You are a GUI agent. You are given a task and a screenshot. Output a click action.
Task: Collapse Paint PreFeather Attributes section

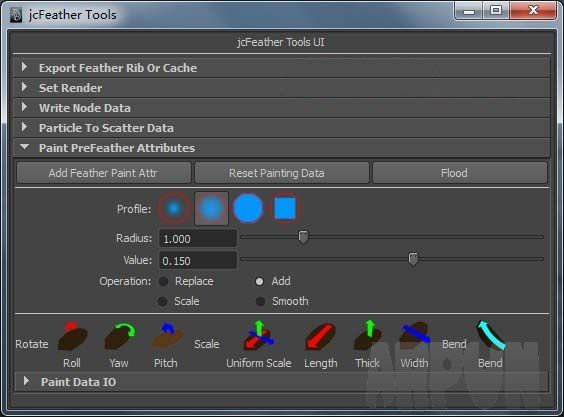click(x=282, y=148)
